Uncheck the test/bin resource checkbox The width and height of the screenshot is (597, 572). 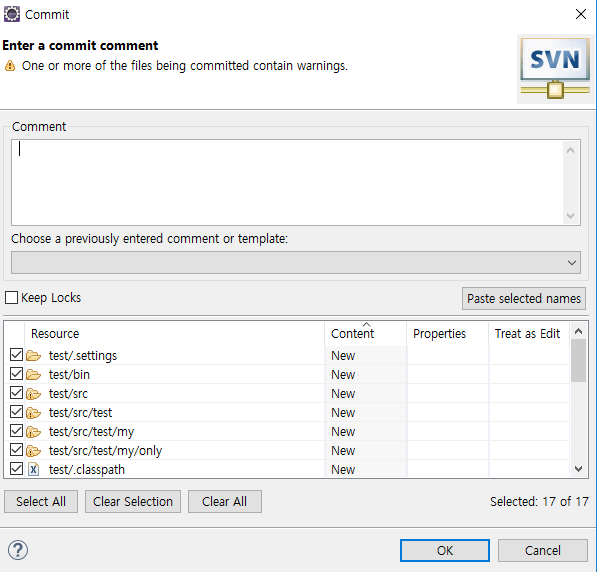pyautogui.click(x=16, y=374)
